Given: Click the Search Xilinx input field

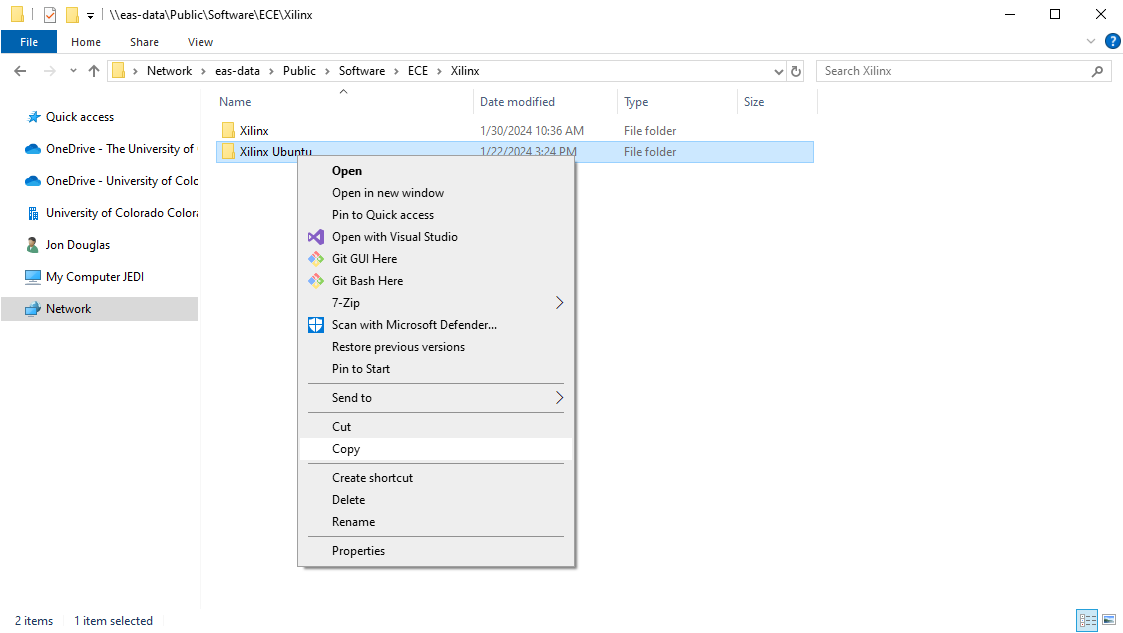Looking at the screenshot, I should coord(955,71).
